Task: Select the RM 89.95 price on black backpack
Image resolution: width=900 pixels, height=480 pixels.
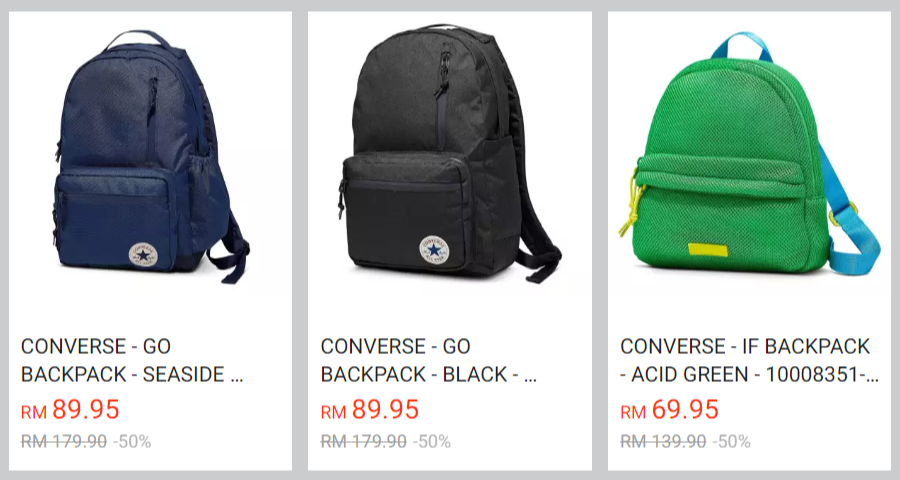Action: pos(370,410)
